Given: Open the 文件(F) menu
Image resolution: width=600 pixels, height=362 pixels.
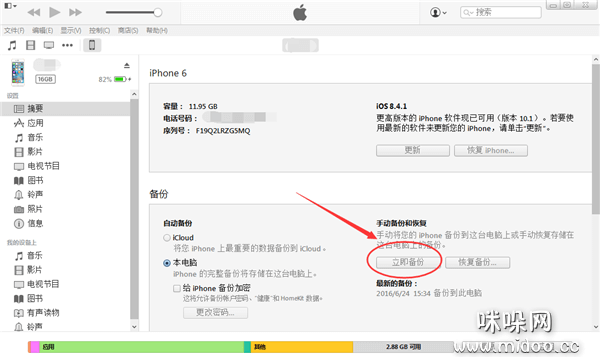Looking at the screenshot, I should pyautogui.click(x=14, y=30).
